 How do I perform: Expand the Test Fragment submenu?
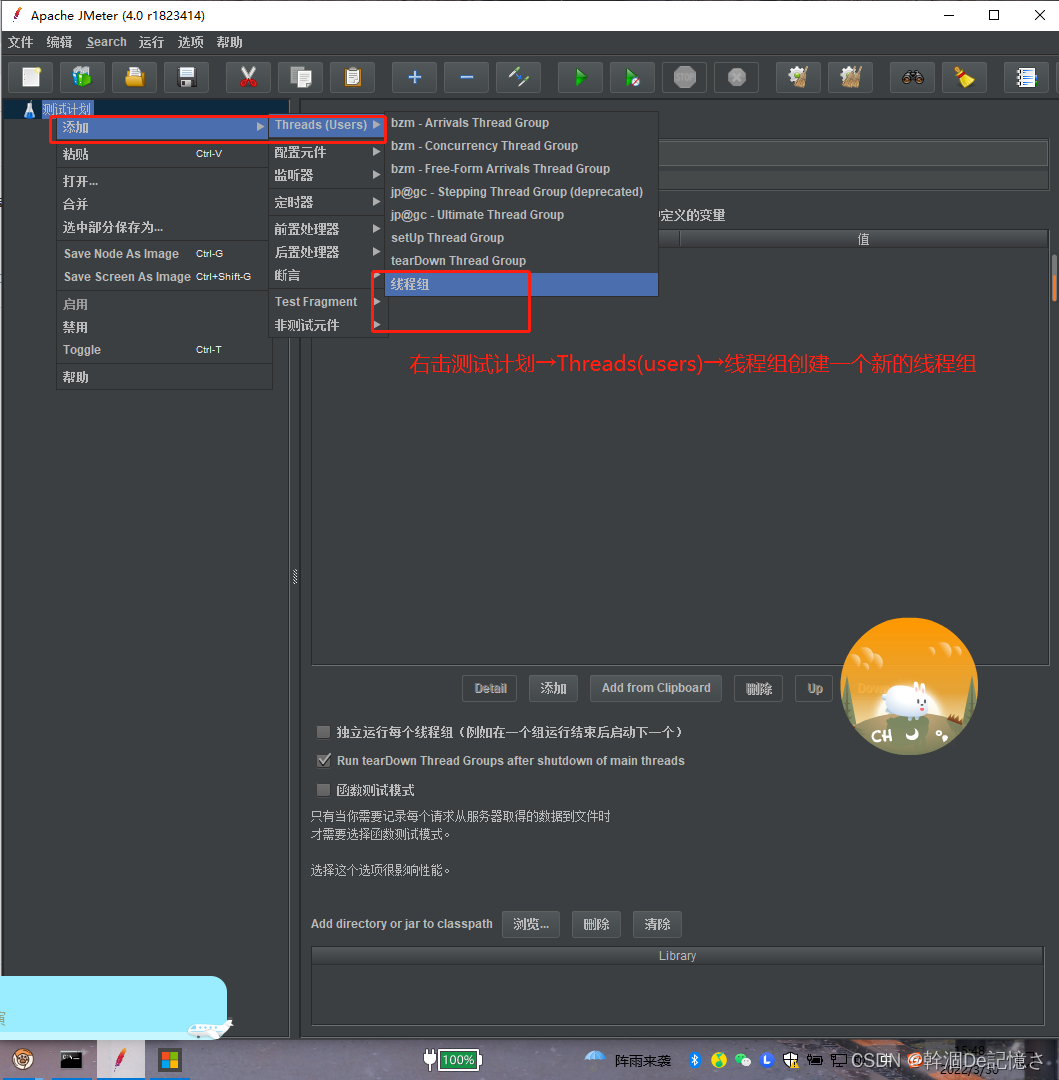(x=327, y=302)
